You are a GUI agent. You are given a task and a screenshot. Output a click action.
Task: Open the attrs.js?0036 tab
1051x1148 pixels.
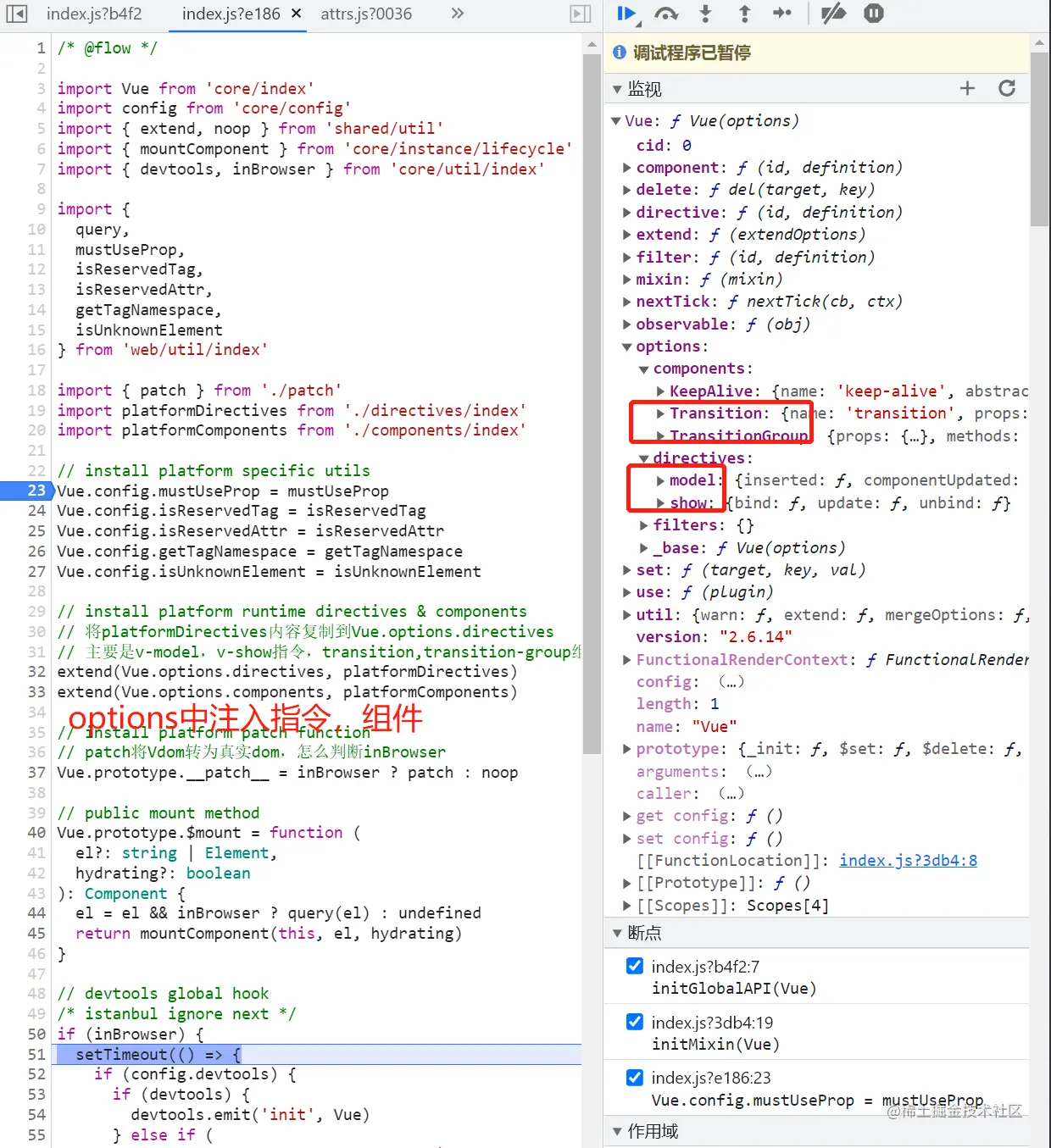pos(366,14)
